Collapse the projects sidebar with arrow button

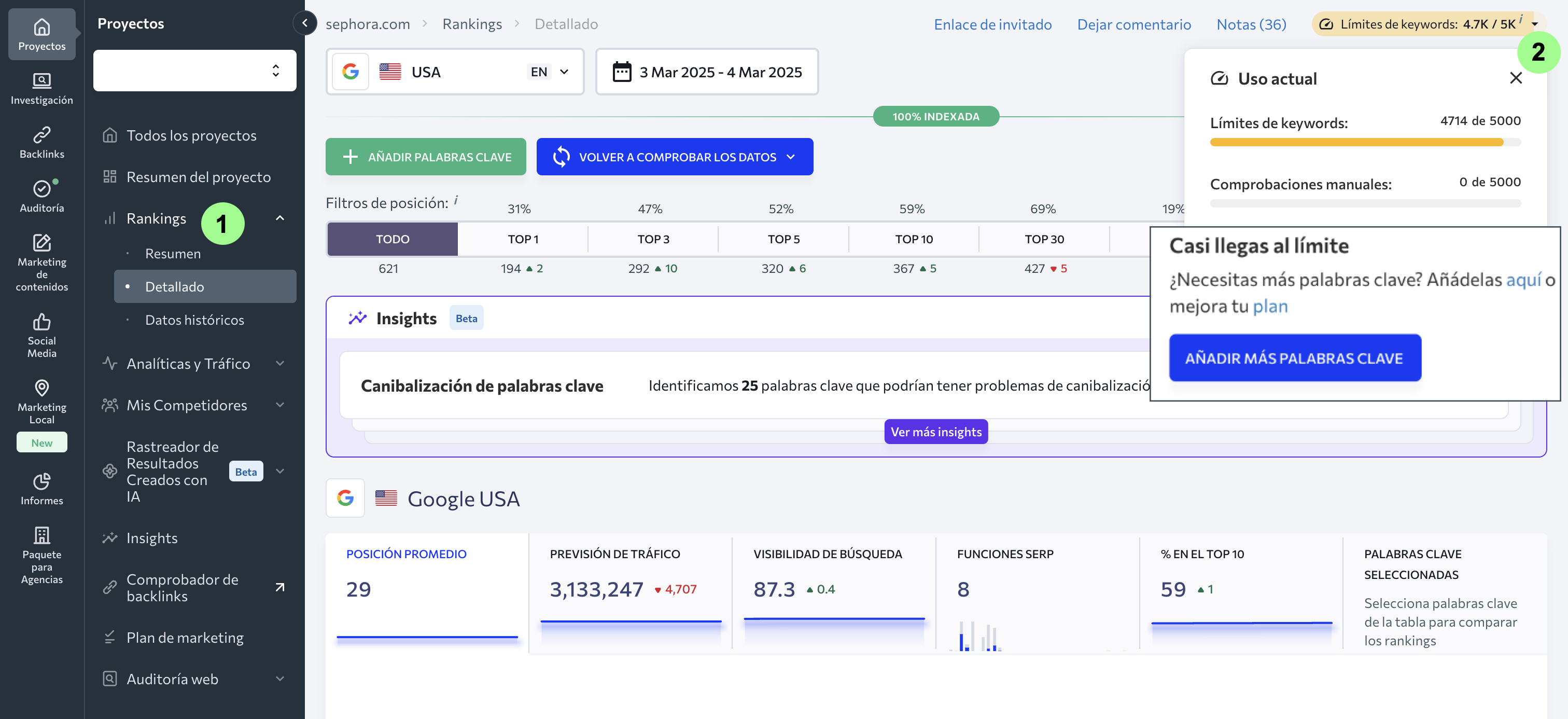[x=305, y=23]
